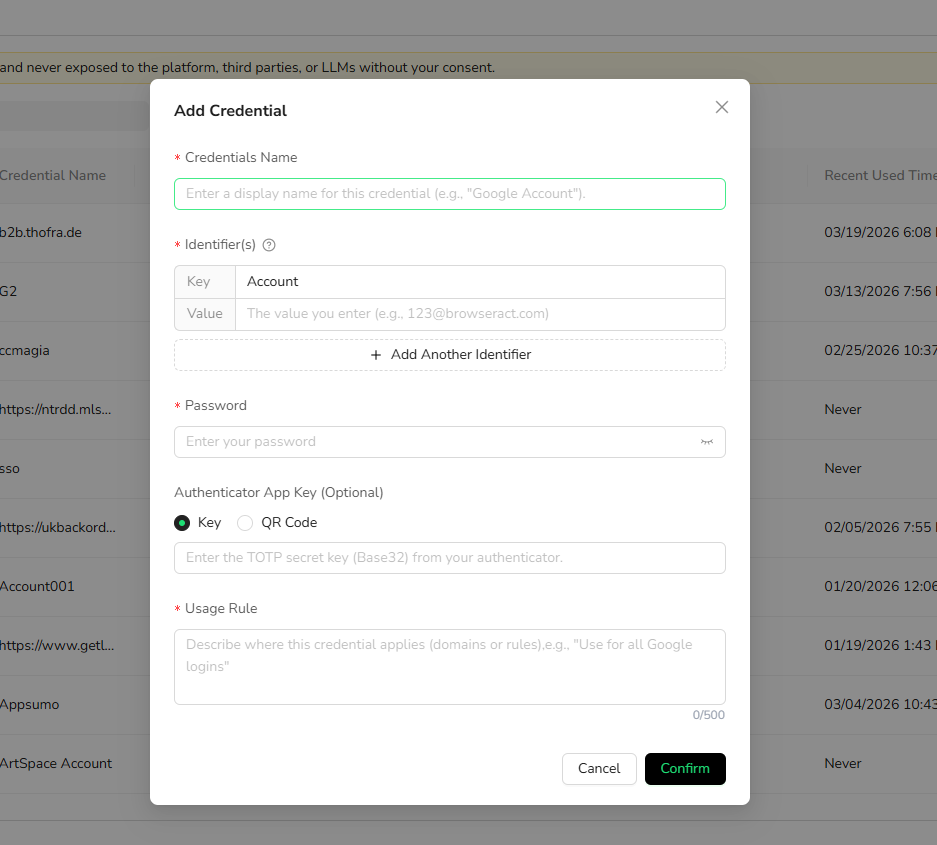
Task: Select the sso credential row
Action: point(10,469)
